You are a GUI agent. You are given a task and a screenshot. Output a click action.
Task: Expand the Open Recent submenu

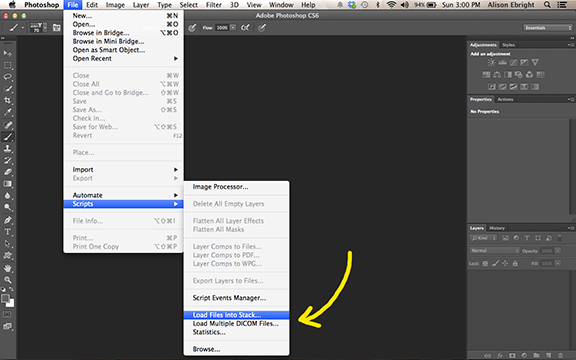click(123, 58)
